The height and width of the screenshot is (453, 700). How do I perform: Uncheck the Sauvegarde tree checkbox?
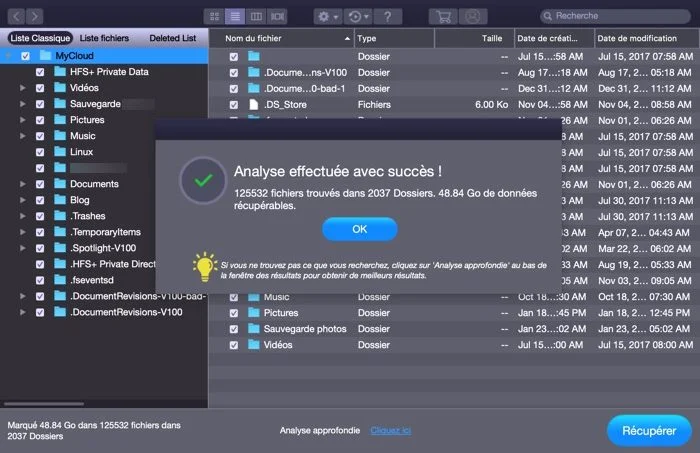(x=40, y=104)
